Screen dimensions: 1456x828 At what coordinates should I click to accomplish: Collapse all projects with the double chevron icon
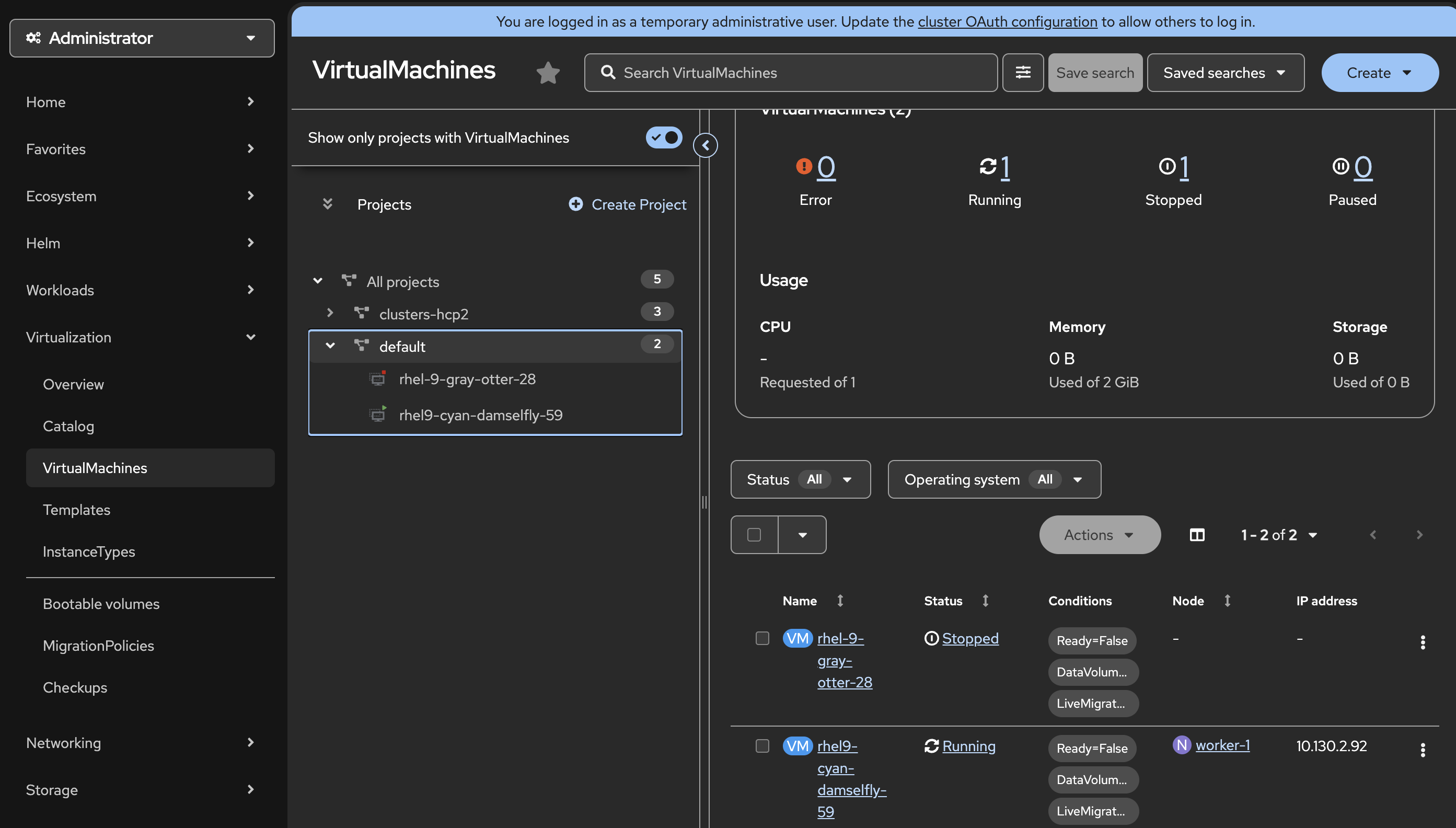coord(328,204)
